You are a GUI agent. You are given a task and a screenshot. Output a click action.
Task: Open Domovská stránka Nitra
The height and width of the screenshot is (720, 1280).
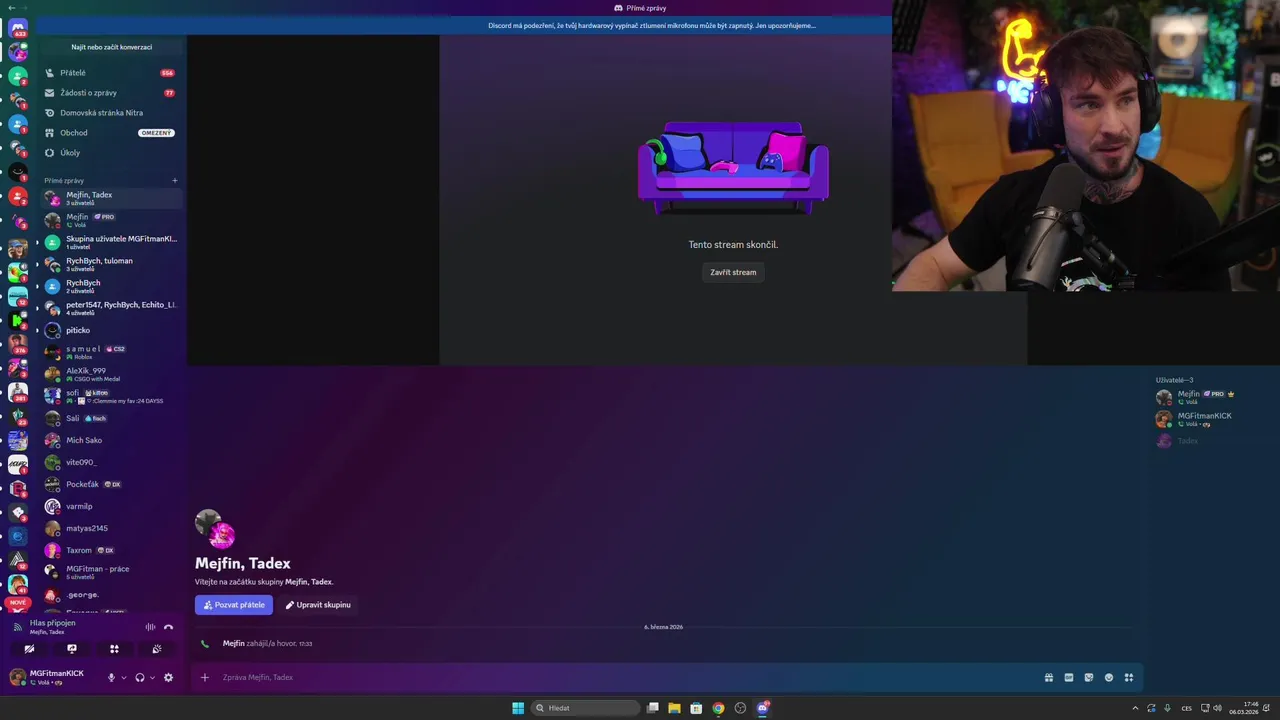coord(111,113)
